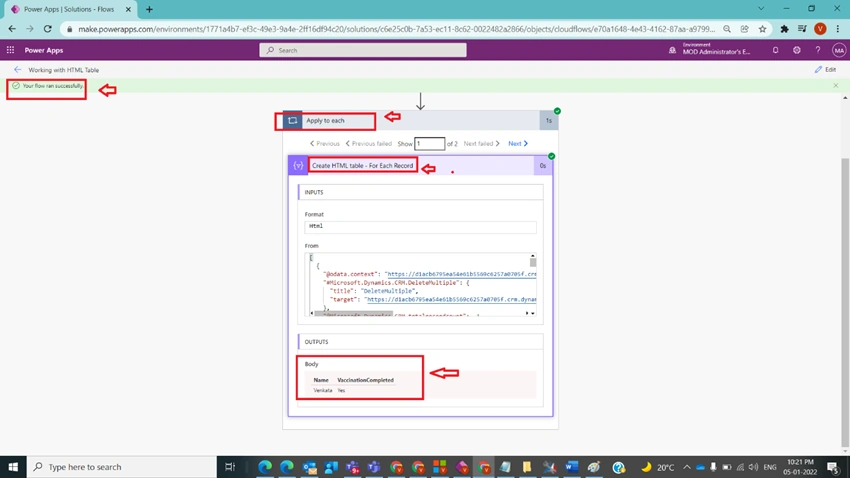
Task: Dismiss the flow ran successfully banner
Action: (835, 85)
